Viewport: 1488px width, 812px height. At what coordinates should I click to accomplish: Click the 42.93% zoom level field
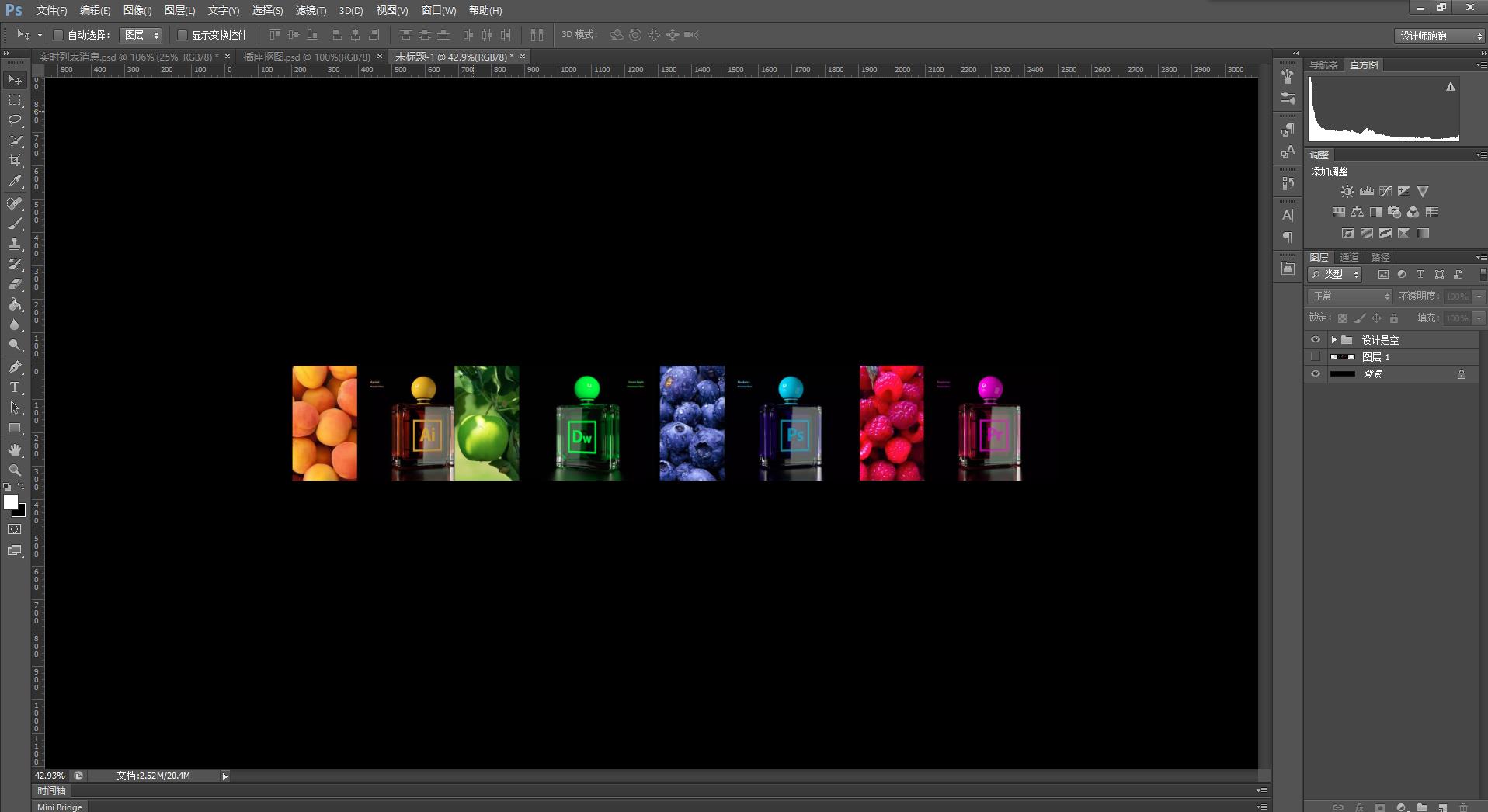[x=50, y=776]
